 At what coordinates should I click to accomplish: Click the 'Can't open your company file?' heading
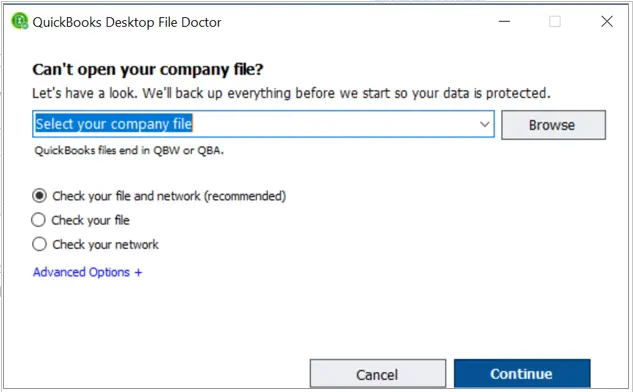pyautogui.click(x=148, y=69)
